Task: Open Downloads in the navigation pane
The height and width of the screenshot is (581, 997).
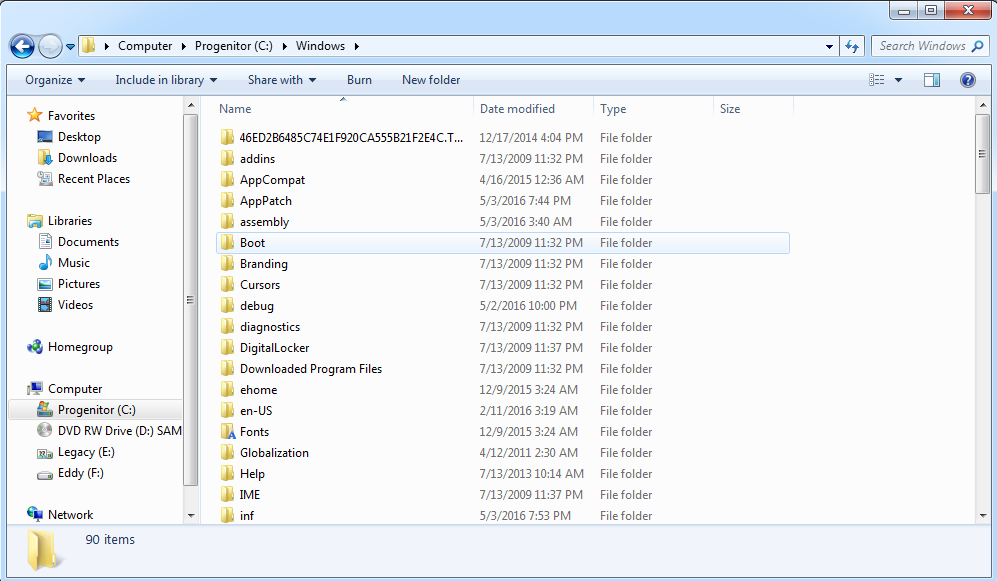Action: tap(87, 158)
